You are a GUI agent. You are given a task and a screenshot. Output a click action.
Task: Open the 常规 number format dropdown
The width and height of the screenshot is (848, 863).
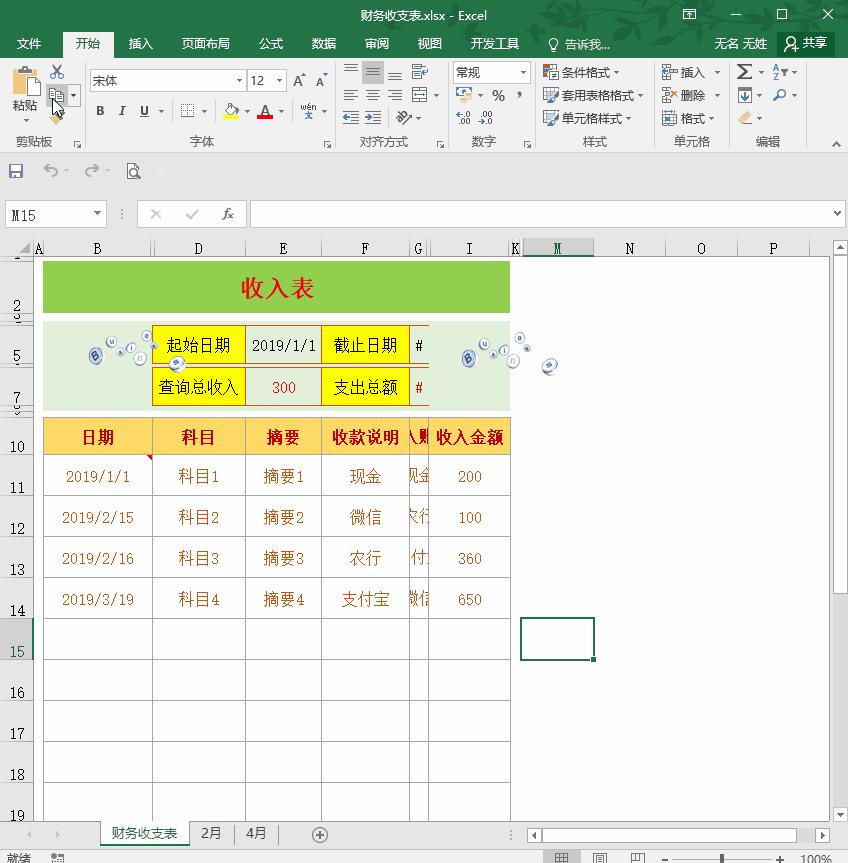coord(489,72)
